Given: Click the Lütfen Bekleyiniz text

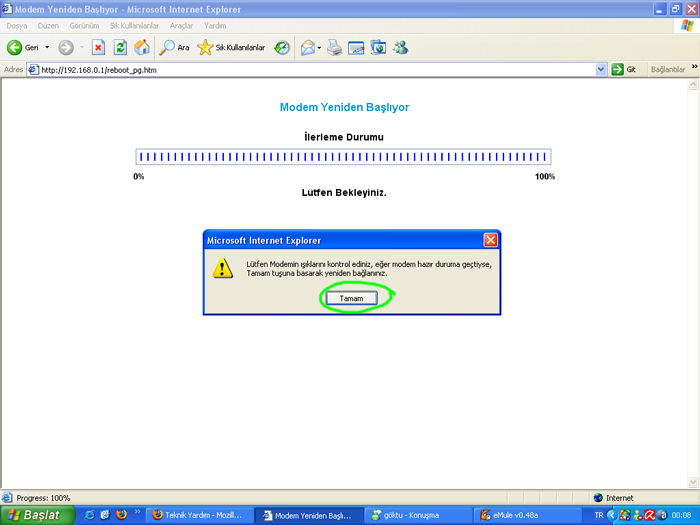Looking at the screenshot, I should (x=344, y=193).
